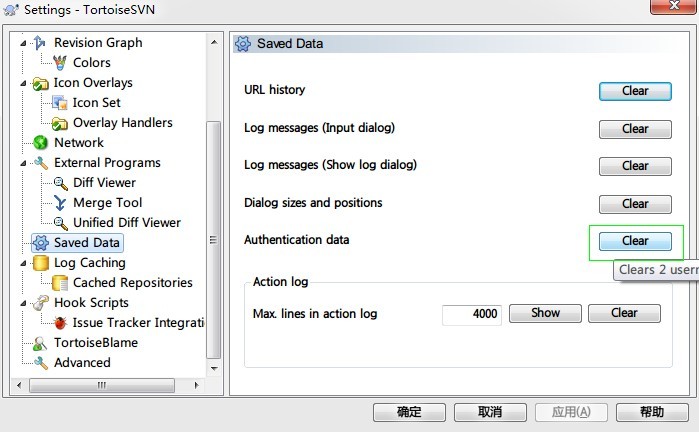
Task: Open Log Caching settings
Action: click(x=90, y=263)
